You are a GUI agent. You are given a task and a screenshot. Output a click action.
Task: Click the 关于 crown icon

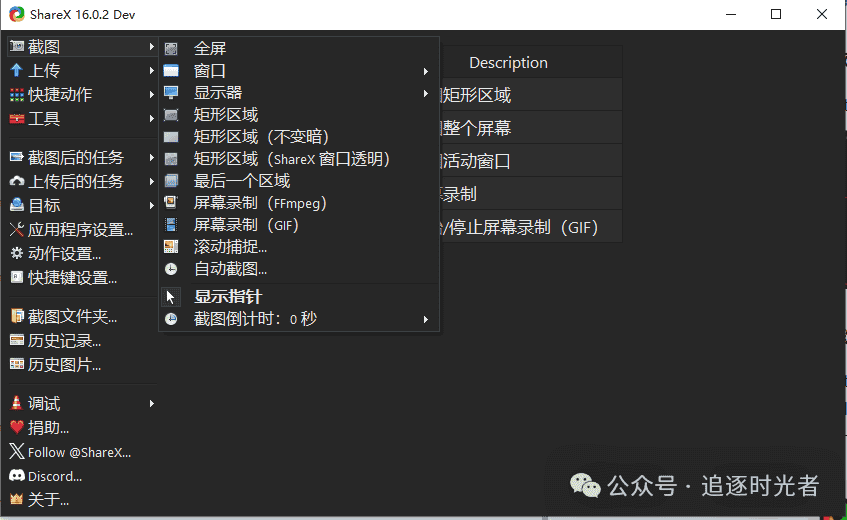tap(17, 499)
